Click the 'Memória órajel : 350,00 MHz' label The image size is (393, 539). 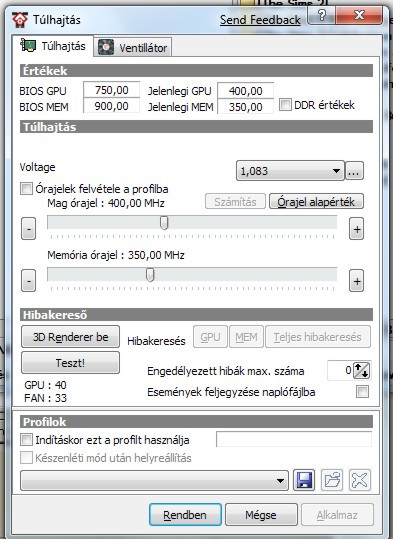[116, 255]
